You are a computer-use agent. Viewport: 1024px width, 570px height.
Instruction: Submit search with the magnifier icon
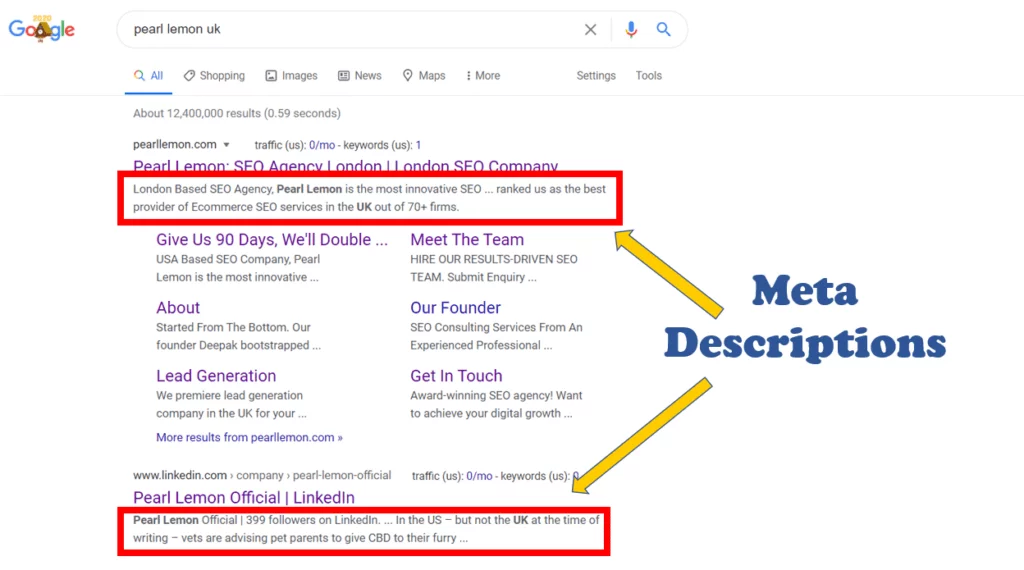click(664, 29)
